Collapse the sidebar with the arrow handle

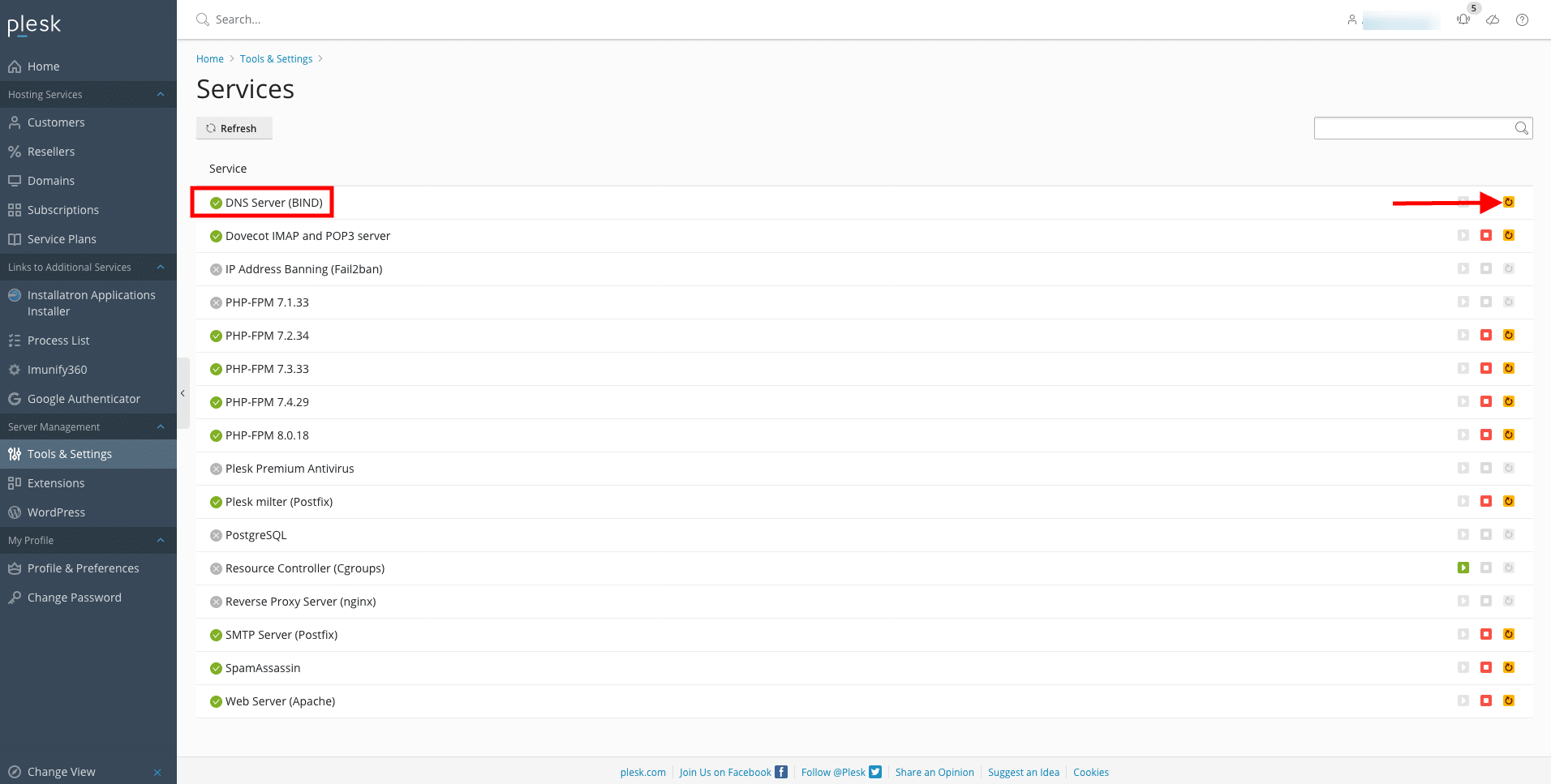pos(183,393)
